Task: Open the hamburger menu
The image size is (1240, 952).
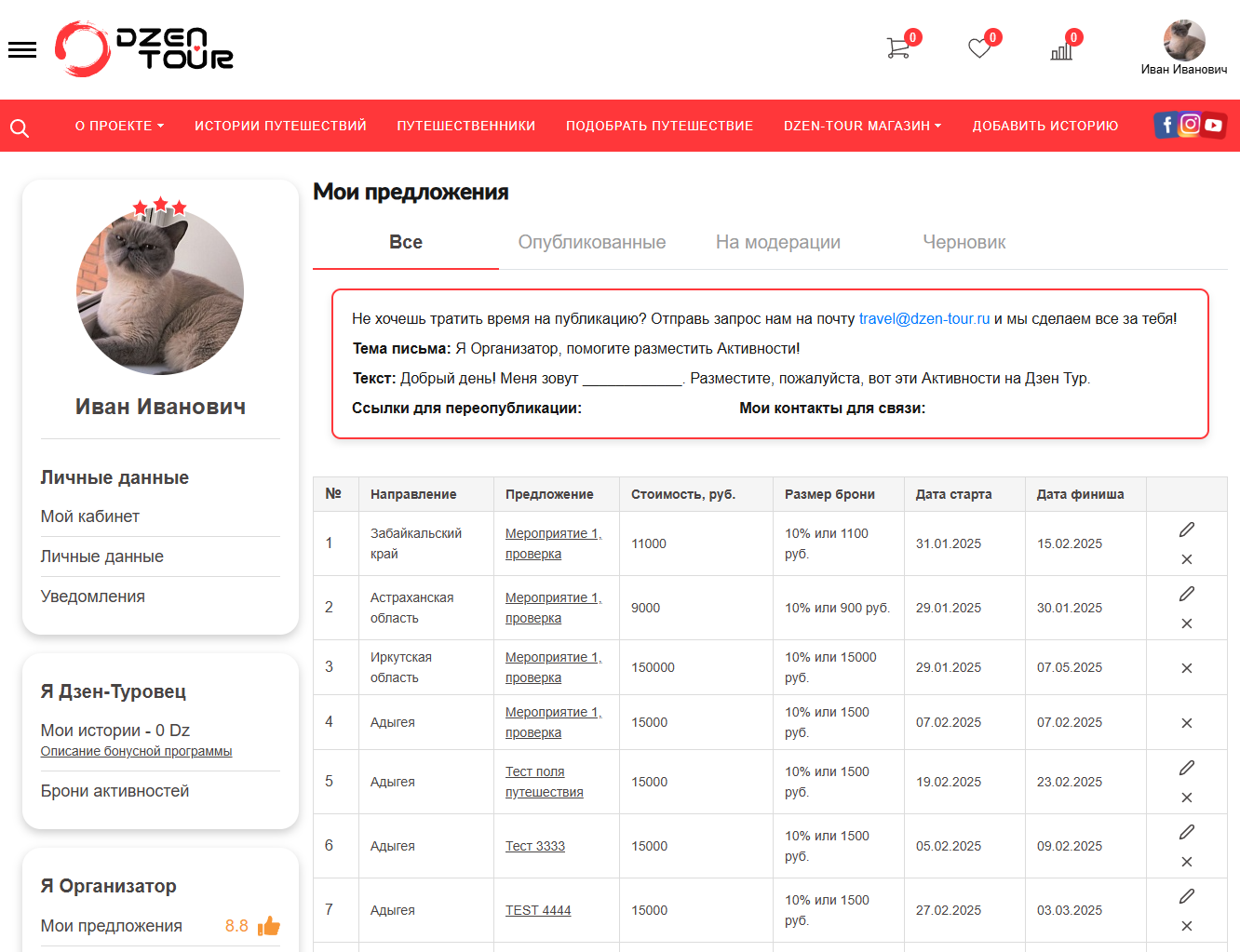Action: [x=22, y=50]
